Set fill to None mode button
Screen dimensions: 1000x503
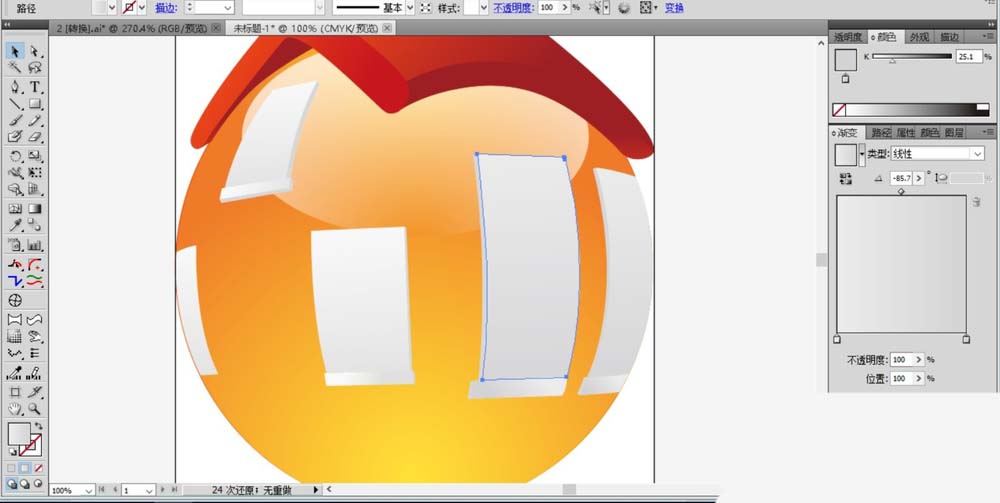pos(38,468)
